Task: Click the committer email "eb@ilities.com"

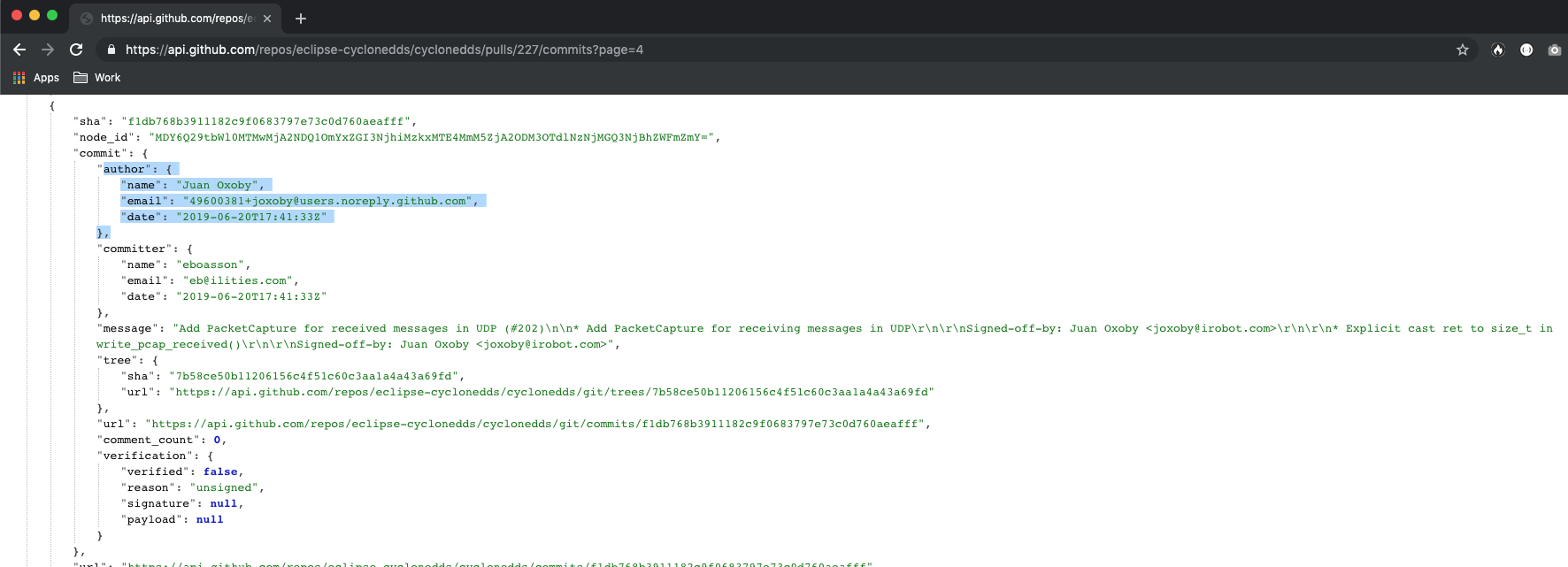Action: 237,280
